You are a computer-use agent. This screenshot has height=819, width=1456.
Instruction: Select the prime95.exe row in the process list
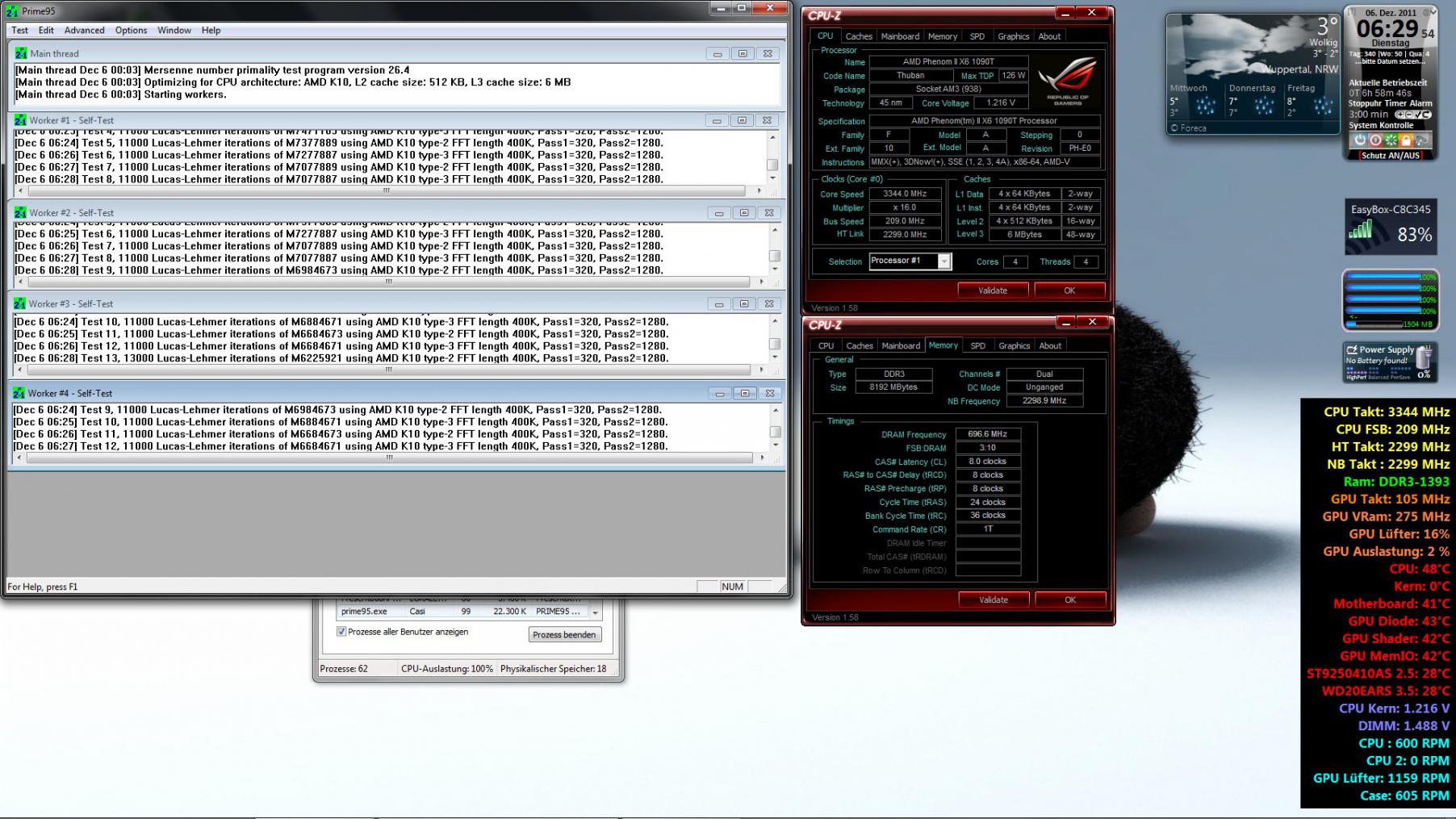click(463, 612)
